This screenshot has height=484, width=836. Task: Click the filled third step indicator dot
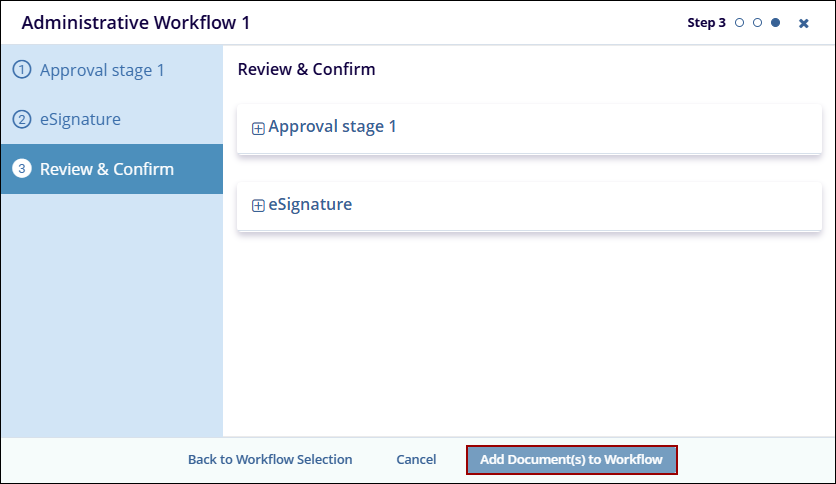pyautogui.click(x=775, y=23)
